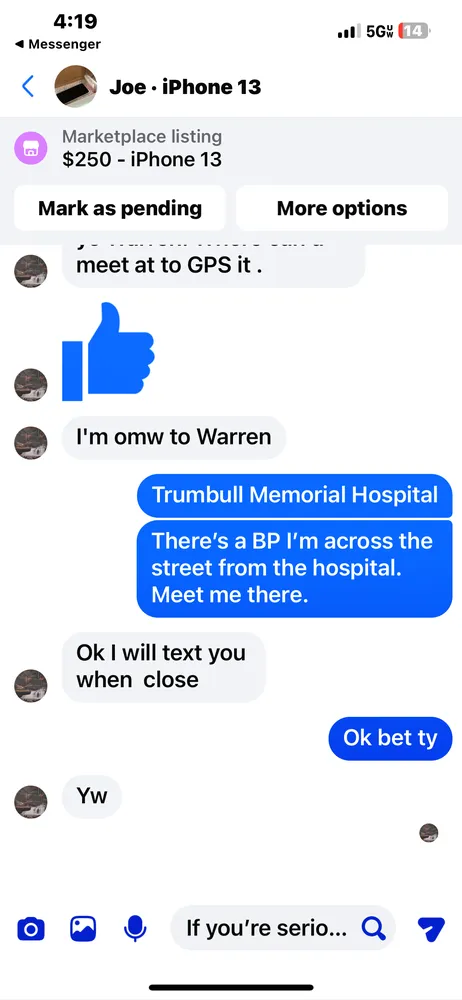Open the $250 - iPhone 13 listing details
The height and width of the screenshot is (1000, 462).
(142, 159)
